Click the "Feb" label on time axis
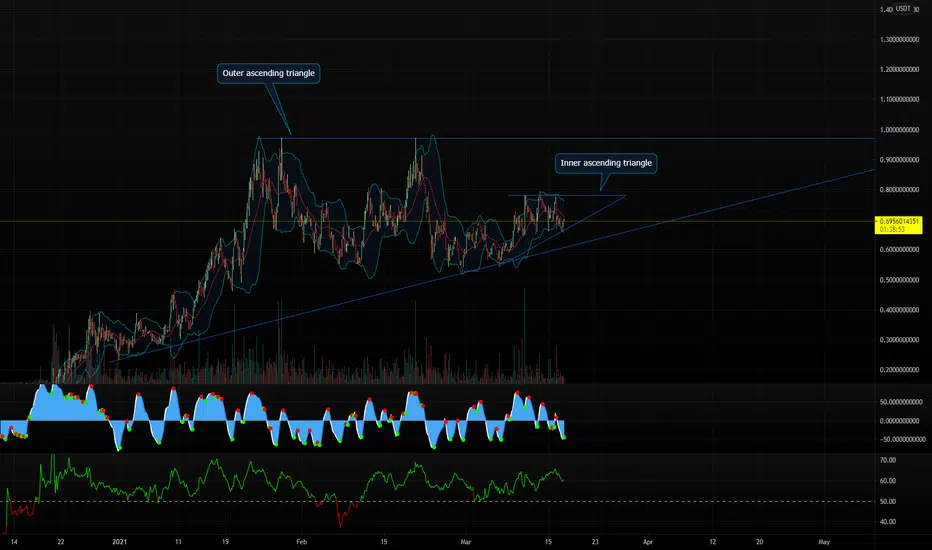 pyautogui.click(x=301, y=542)
